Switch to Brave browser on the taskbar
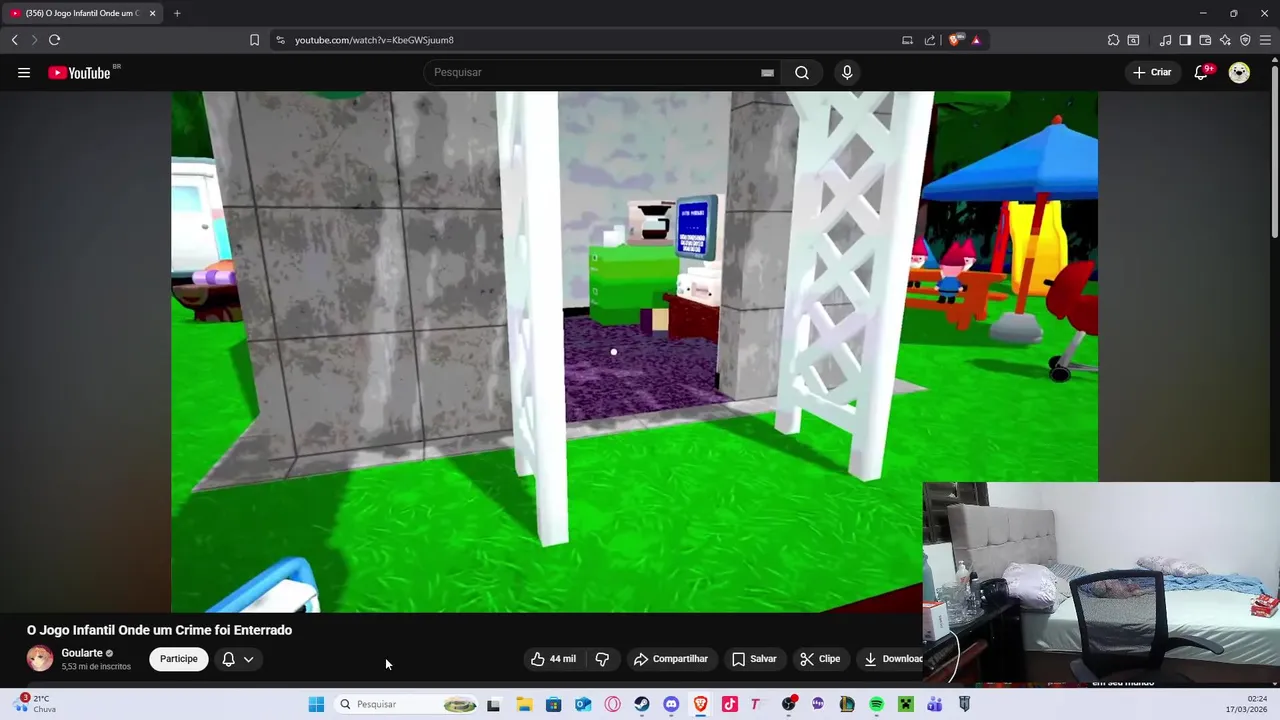The height and width of the screenshot is (720, 1280). pos(701,704)
